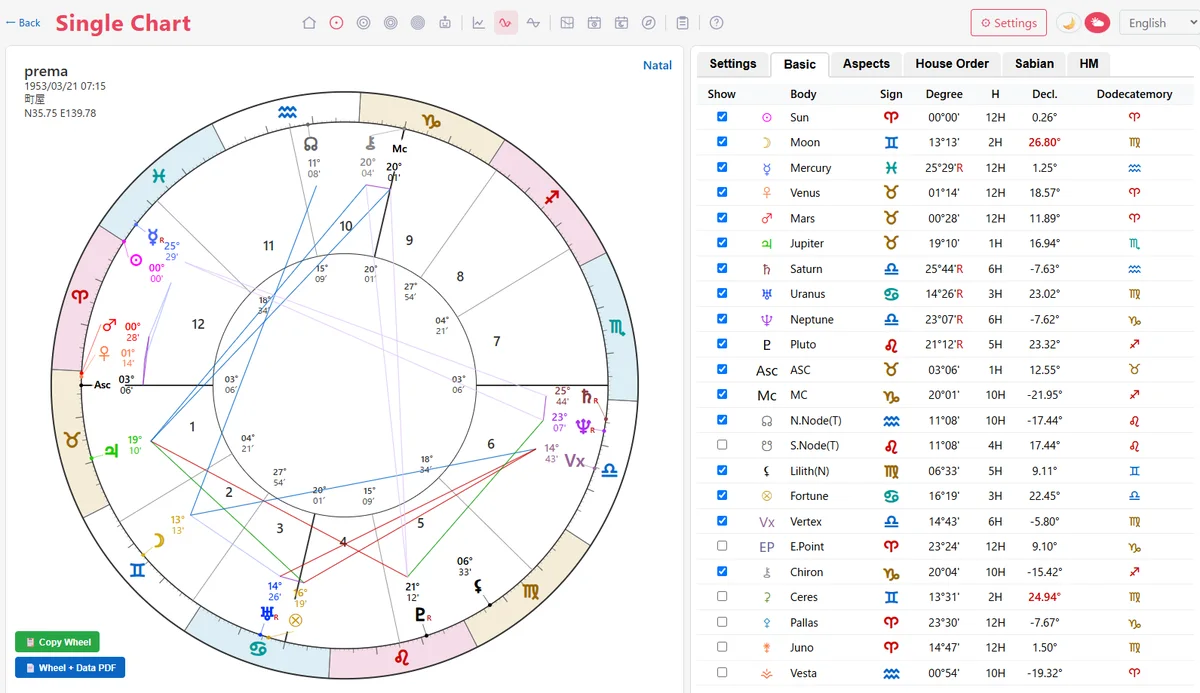The height and width of the screenshot is (693, 1200).
Task: Open the line graph chart icon
Action: pyautogui.click(x=479, y=23)
